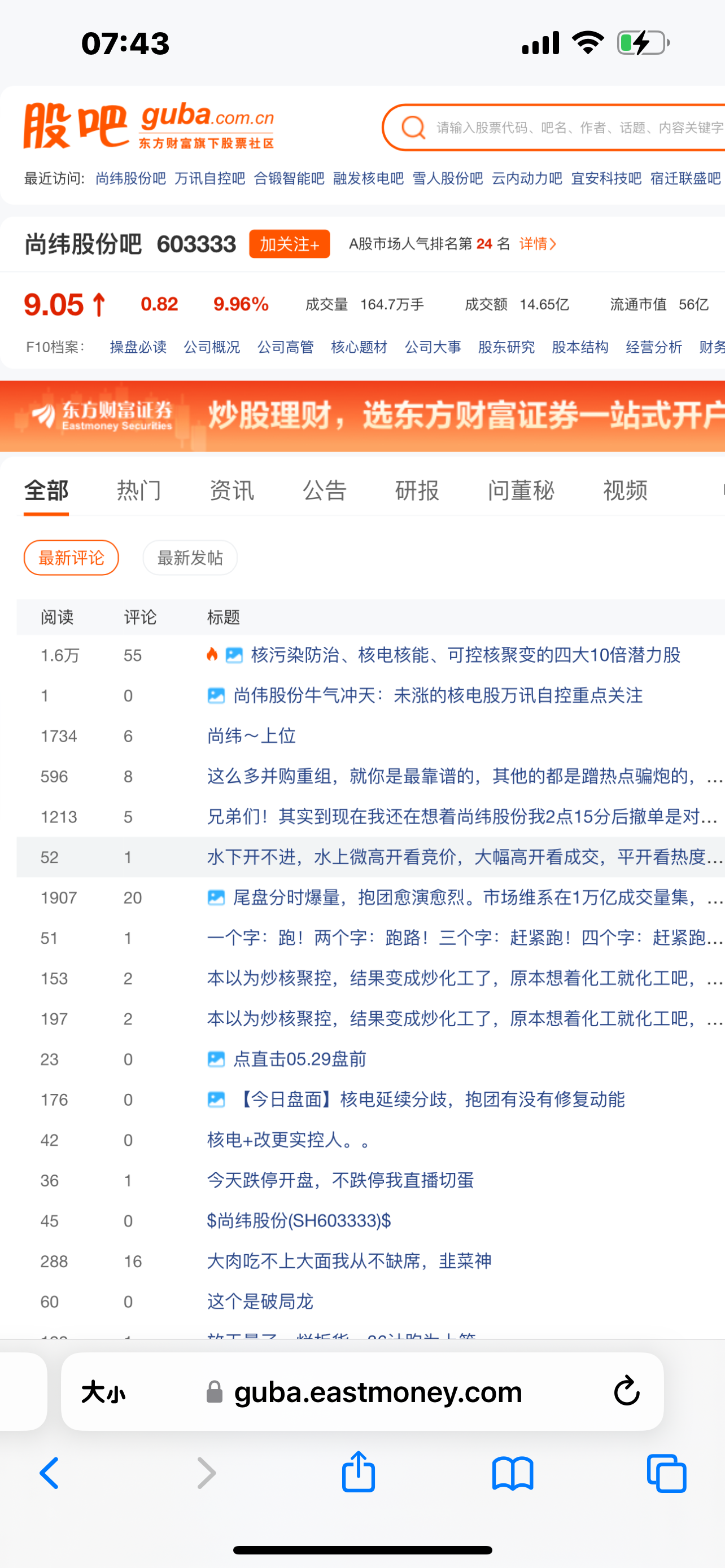This screenshot has height=1568, width=725.
Task: Open F10 link 经营分析
Action: pyautogui.click(x=654, y=347)
